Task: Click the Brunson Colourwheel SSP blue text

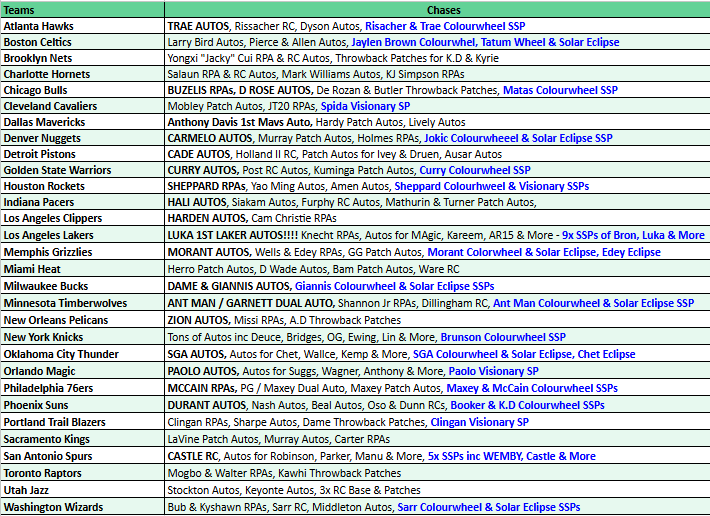Action: click(x=503, y=338)
